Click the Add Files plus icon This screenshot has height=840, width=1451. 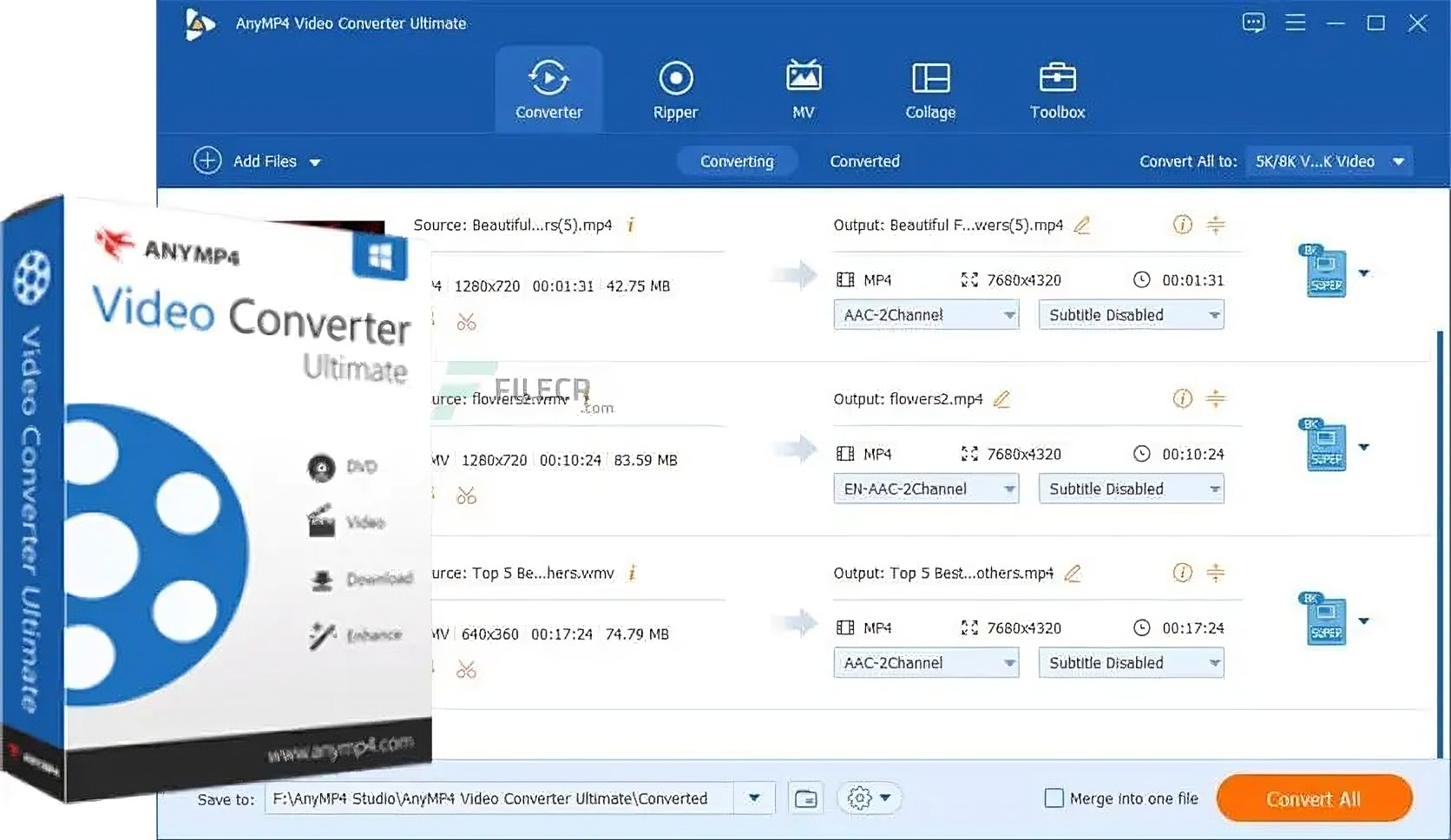[x=207, y=161]
